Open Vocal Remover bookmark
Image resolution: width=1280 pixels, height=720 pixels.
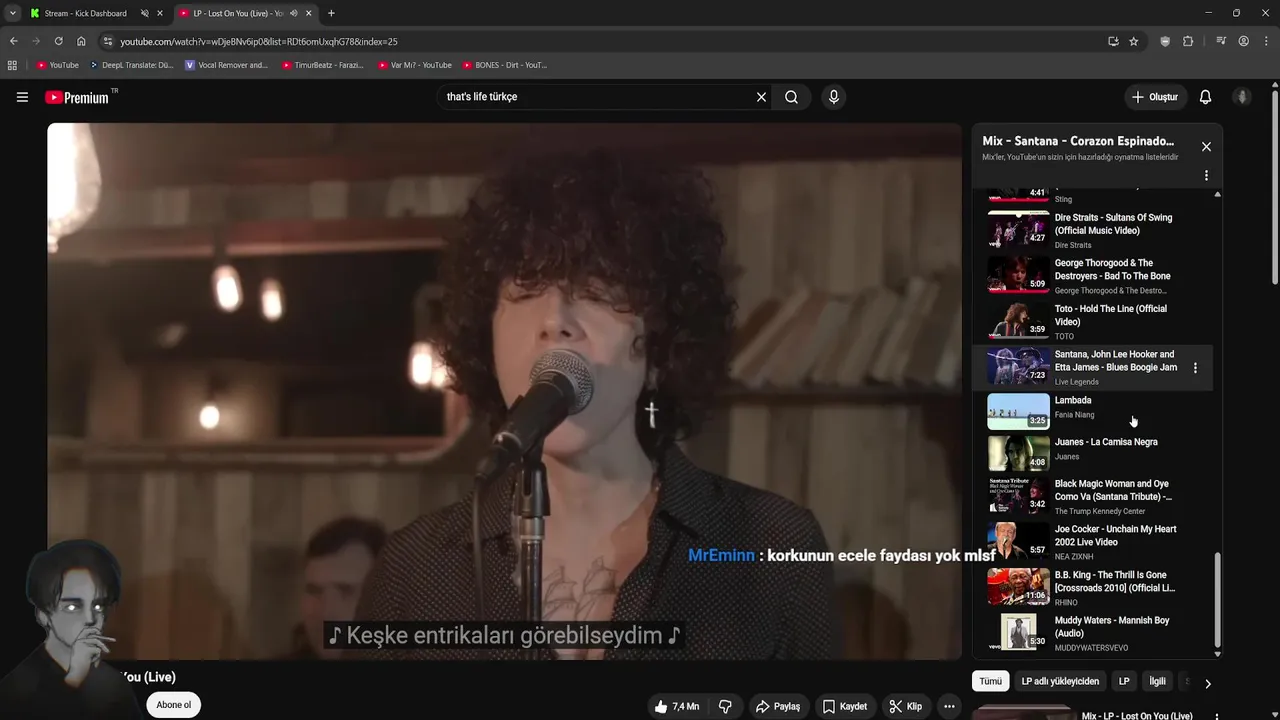pyautogui.click(x=226, y=65)
